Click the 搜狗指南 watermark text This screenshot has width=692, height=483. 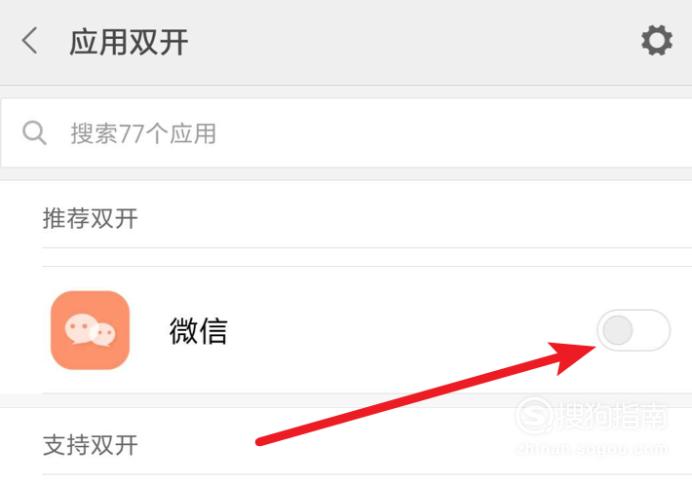[613, 416]
